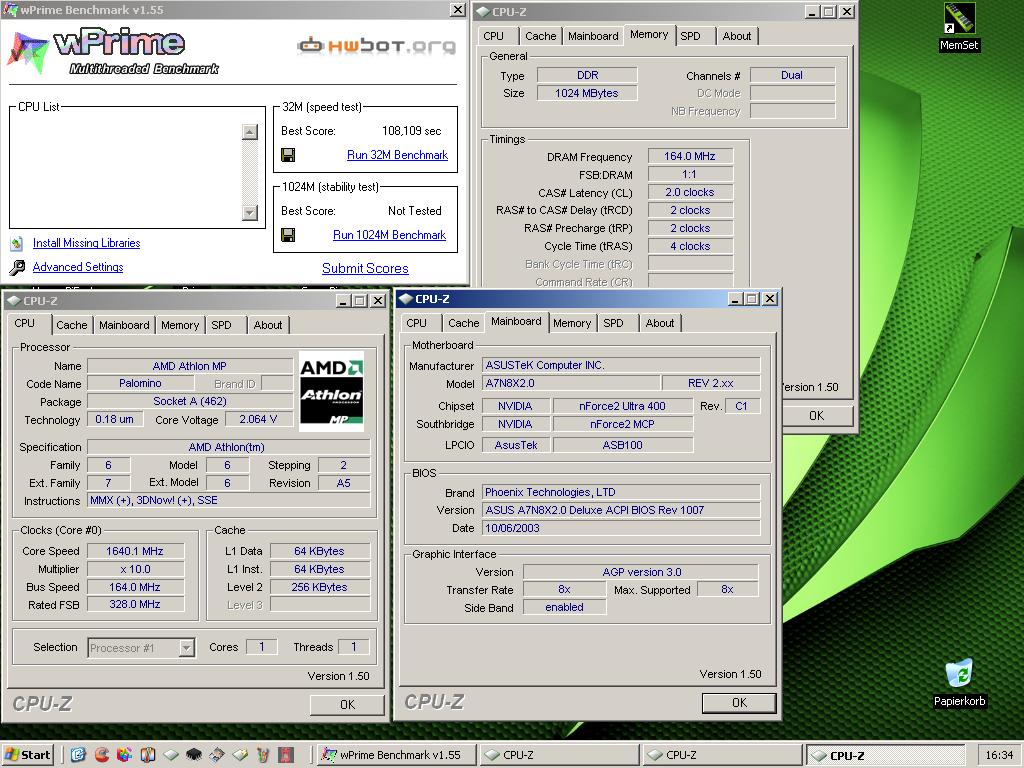Click the CAS# Latency value 2.0 clocks
Screen dimensions: 1024x768
pyautogui.click(x=690, y=192)
